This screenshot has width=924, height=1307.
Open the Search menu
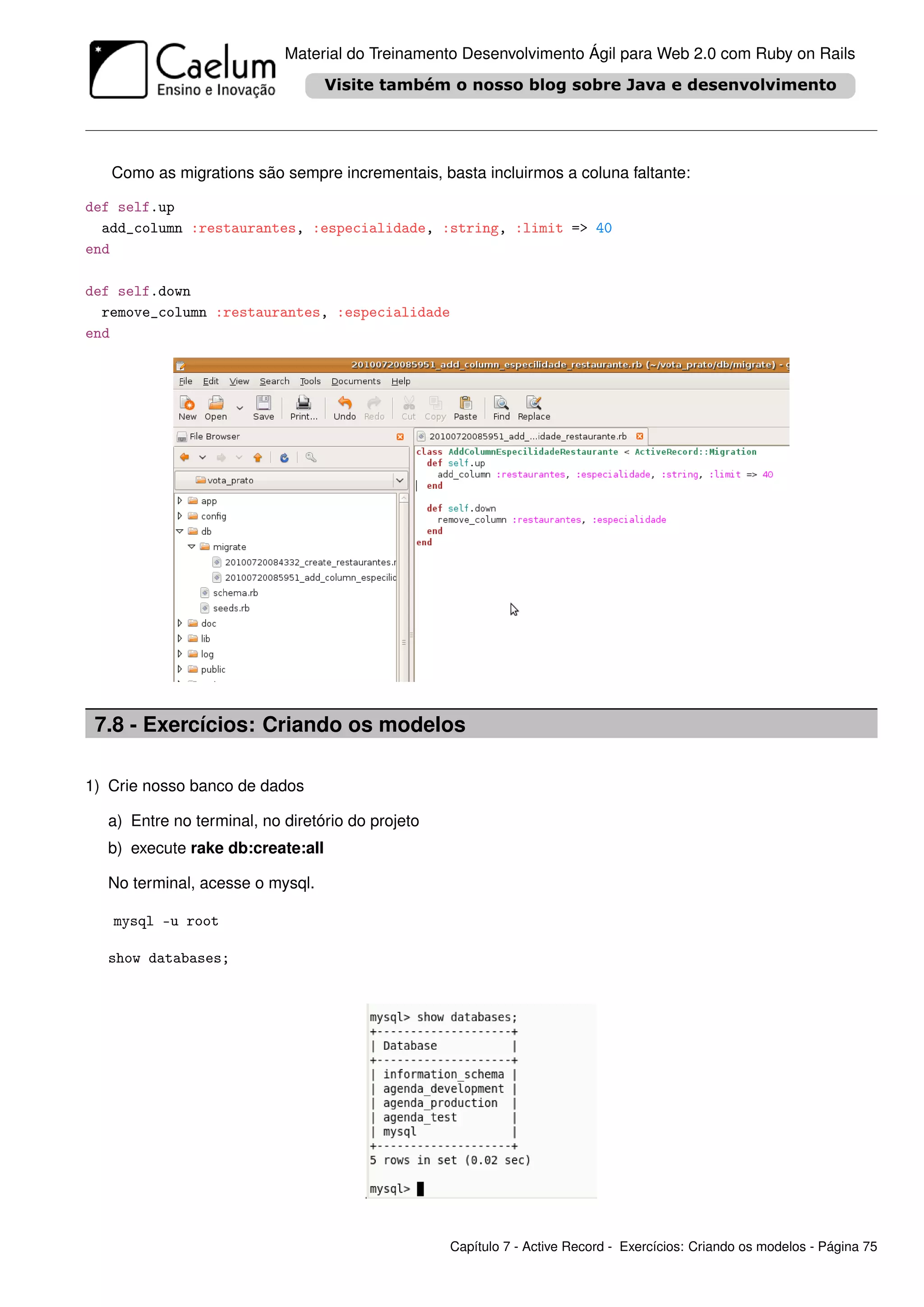tap(274, 381)
